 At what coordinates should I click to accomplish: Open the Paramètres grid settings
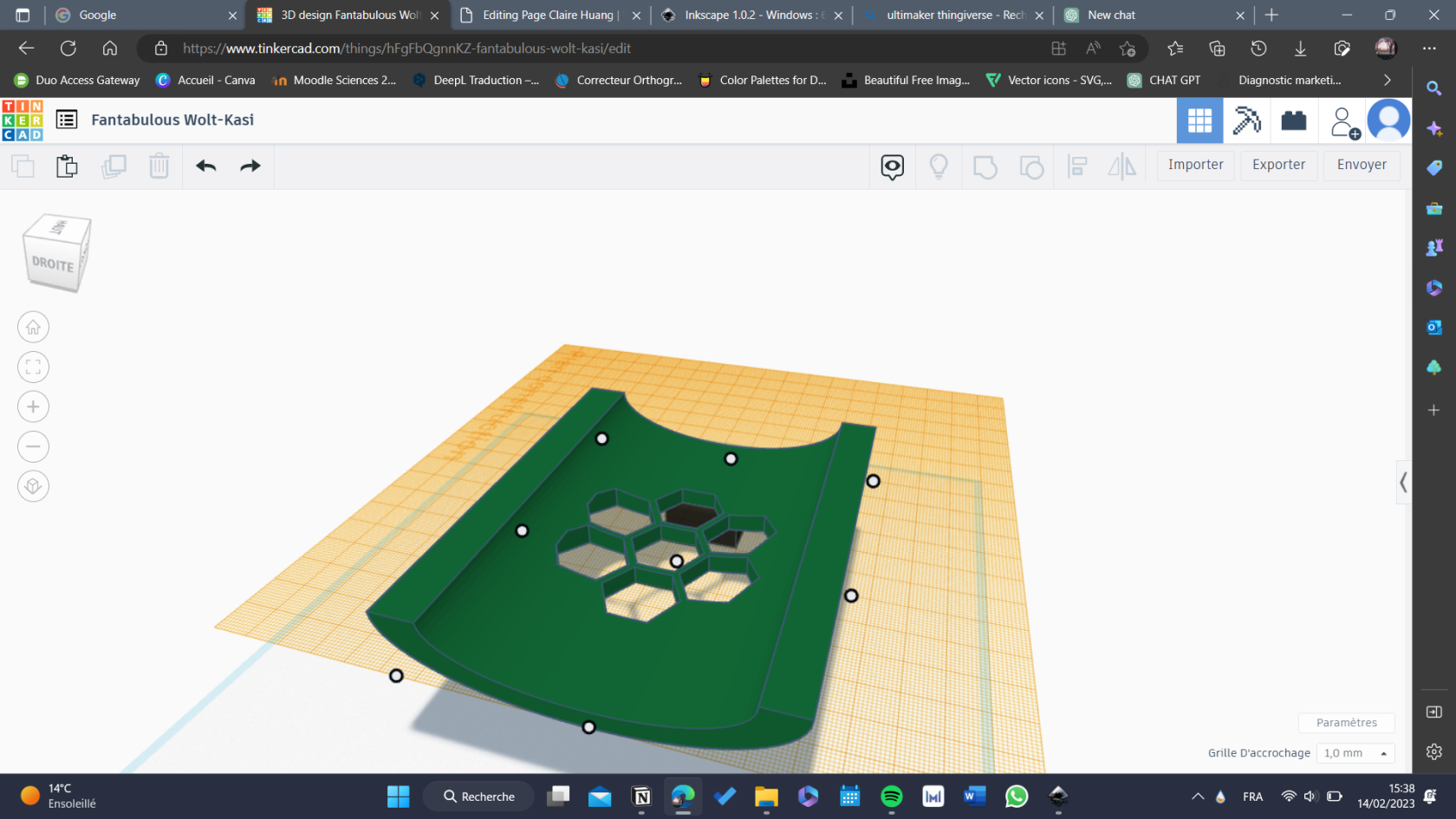(x=1346, y=723)
